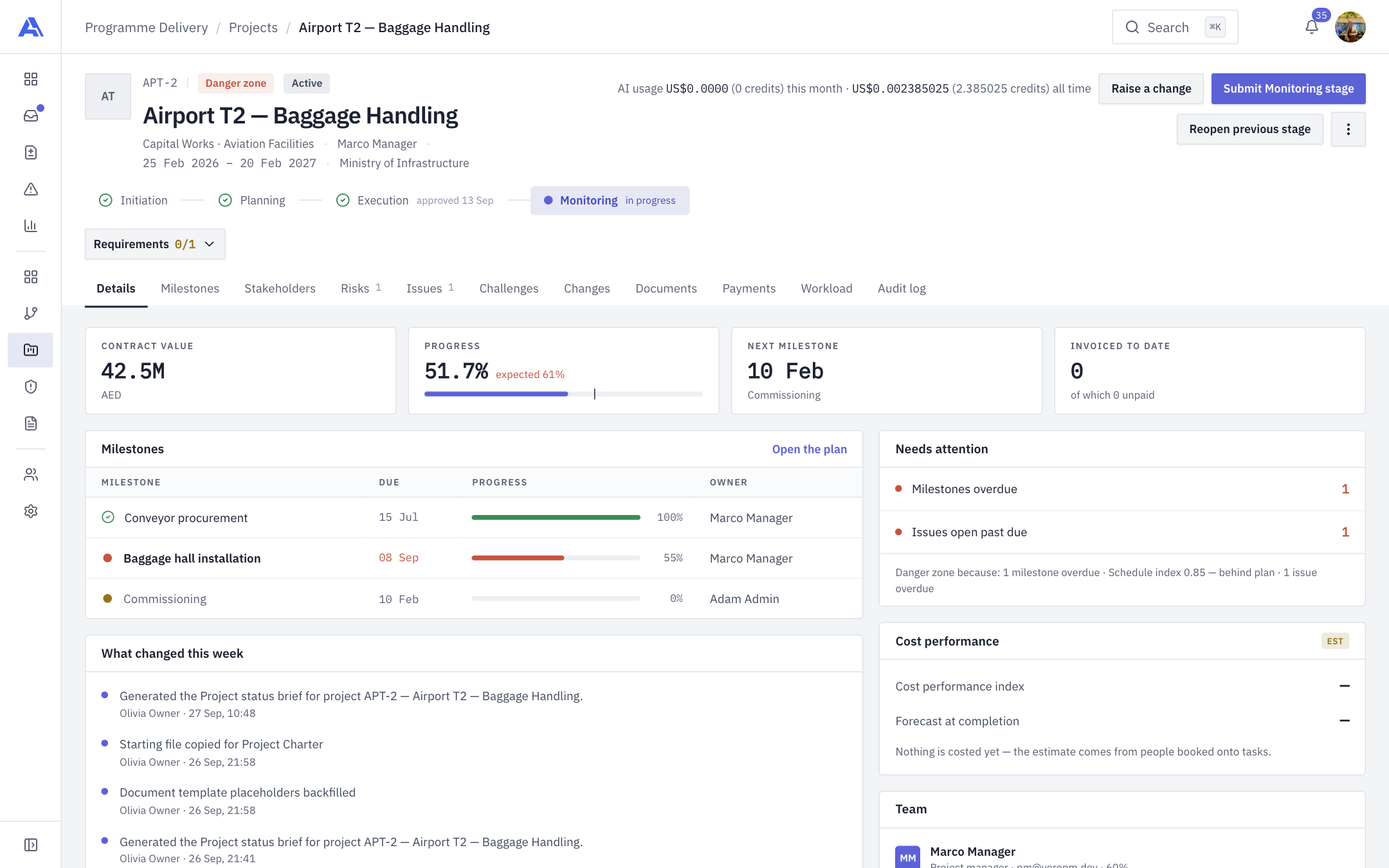Click Reopen previous stage button
Screen dimensions: 1389x868
(x=1249, y=129)
